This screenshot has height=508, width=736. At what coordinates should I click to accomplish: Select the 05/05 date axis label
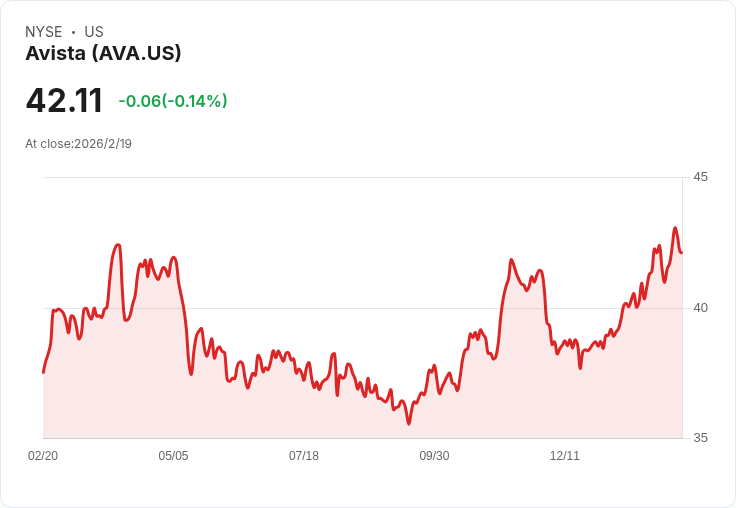click(173, 456)
